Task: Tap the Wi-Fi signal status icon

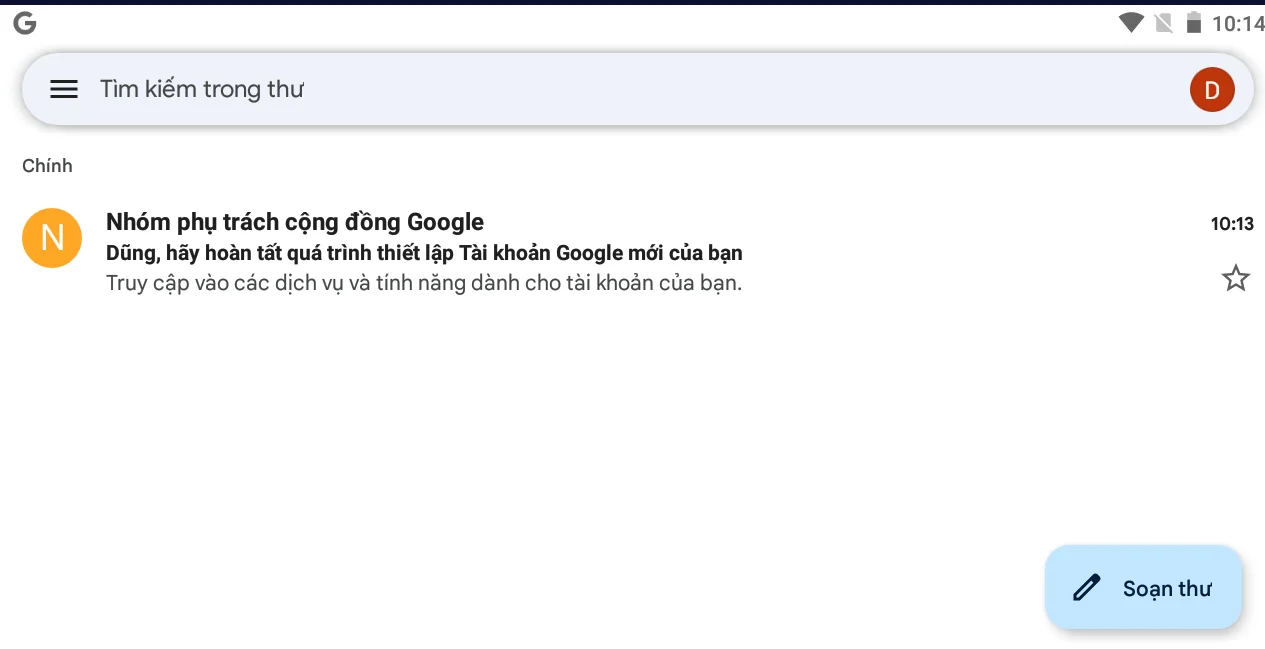Action: [x=1131, y=23]
